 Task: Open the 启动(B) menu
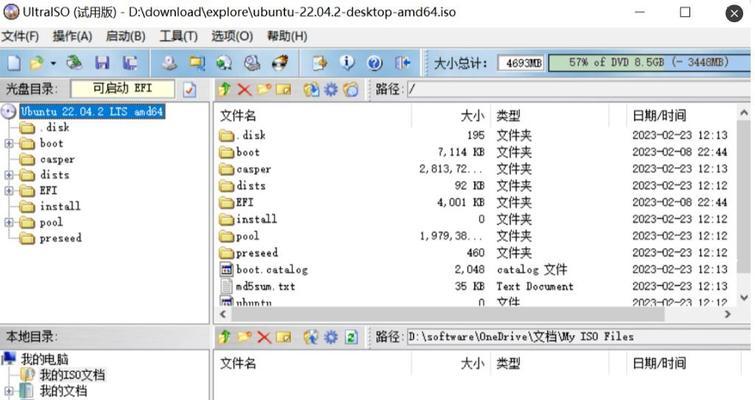click(126, 36)
